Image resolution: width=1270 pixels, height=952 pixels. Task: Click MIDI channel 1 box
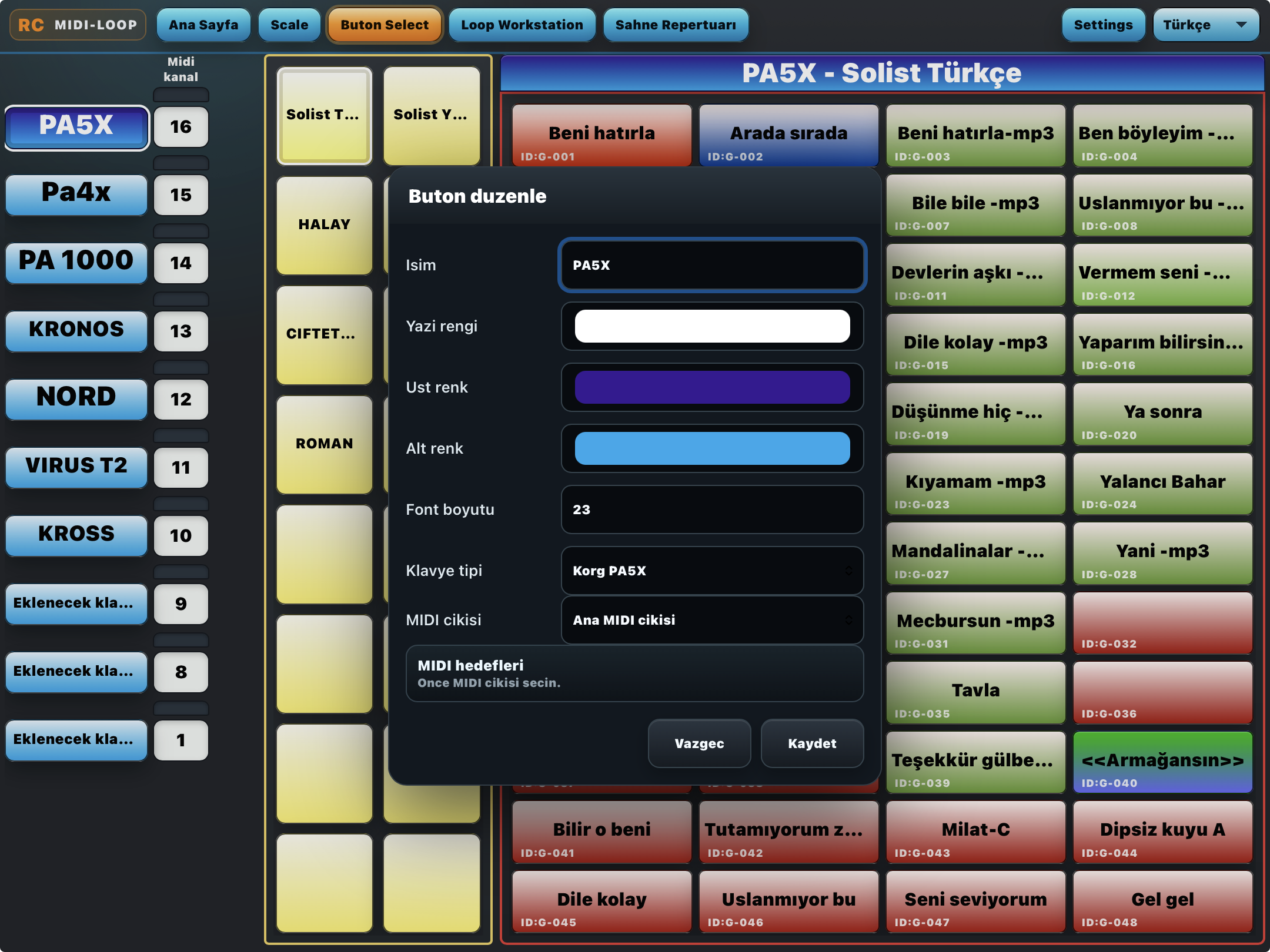tap(181, 740)
